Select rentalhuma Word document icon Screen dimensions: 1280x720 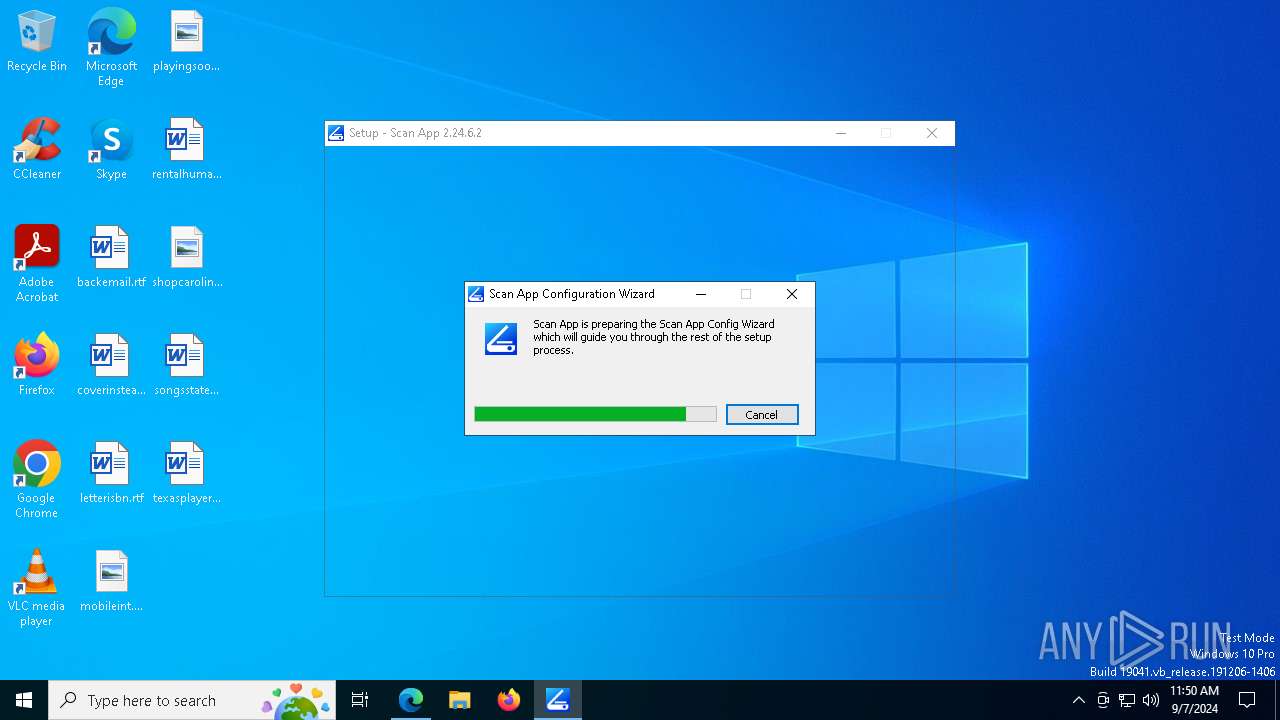point(186,150)
